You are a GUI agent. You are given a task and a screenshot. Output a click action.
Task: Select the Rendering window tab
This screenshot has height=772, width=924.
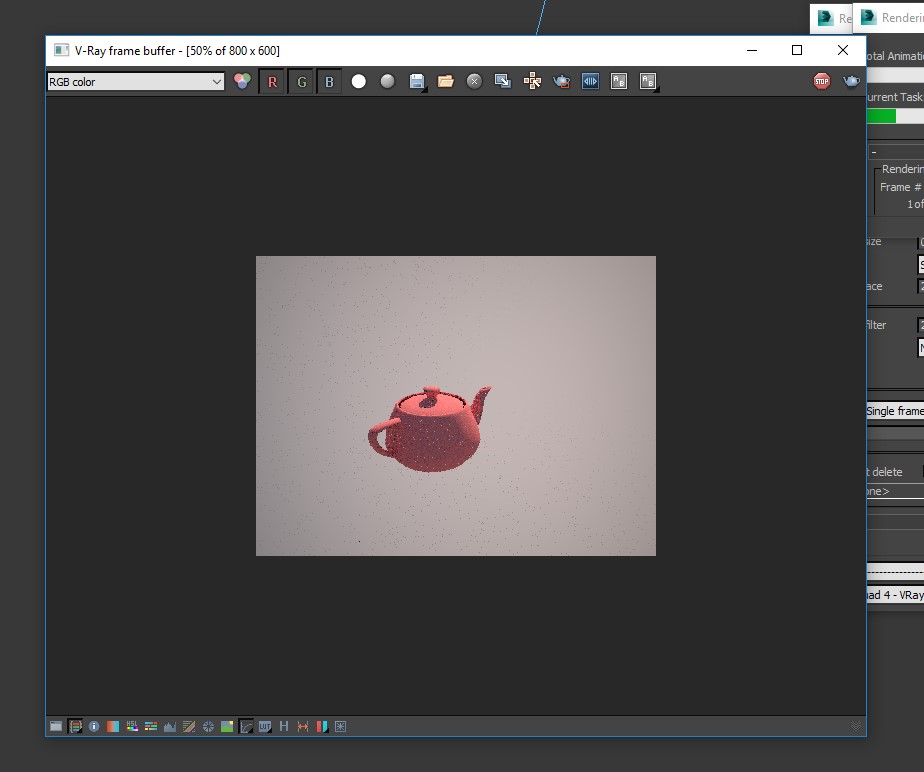pos(890,18)
